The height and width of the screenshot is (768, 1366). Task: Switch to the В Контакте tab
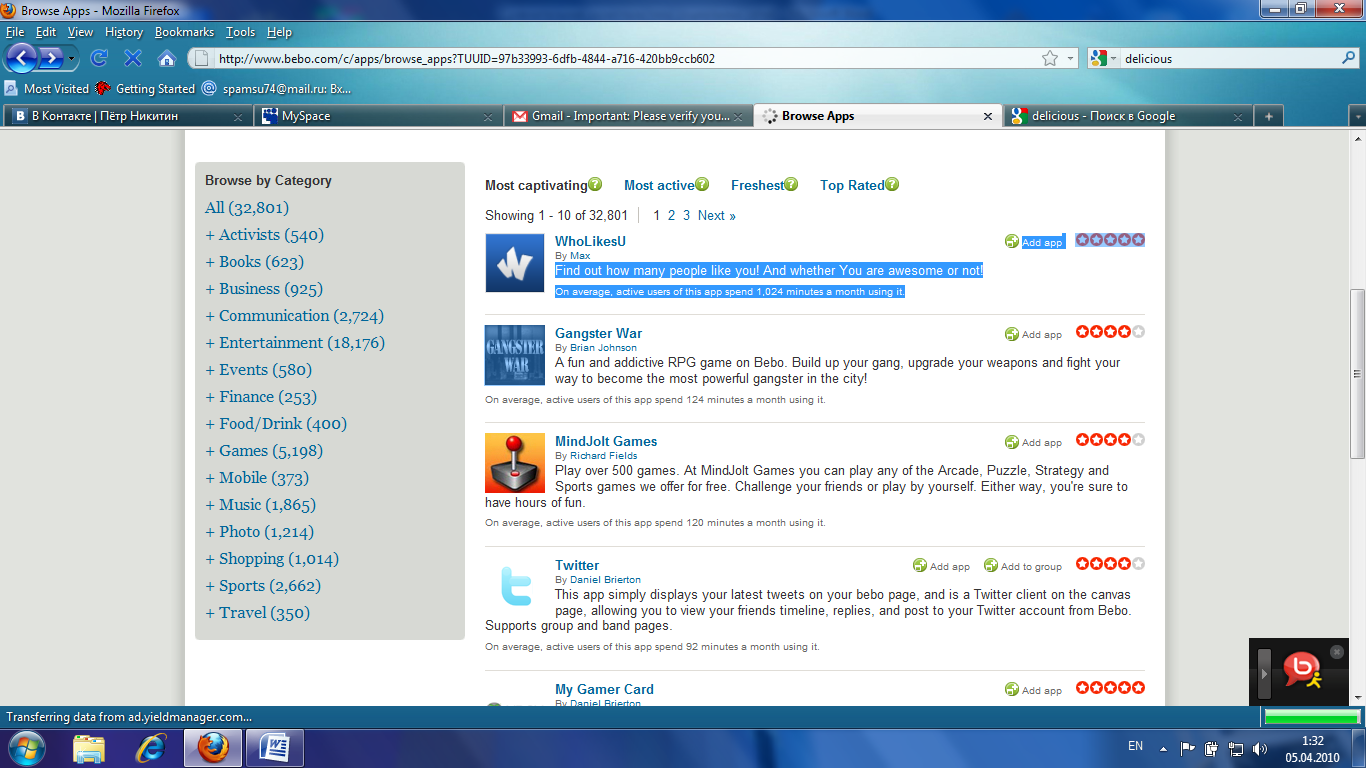coord(127,116)
